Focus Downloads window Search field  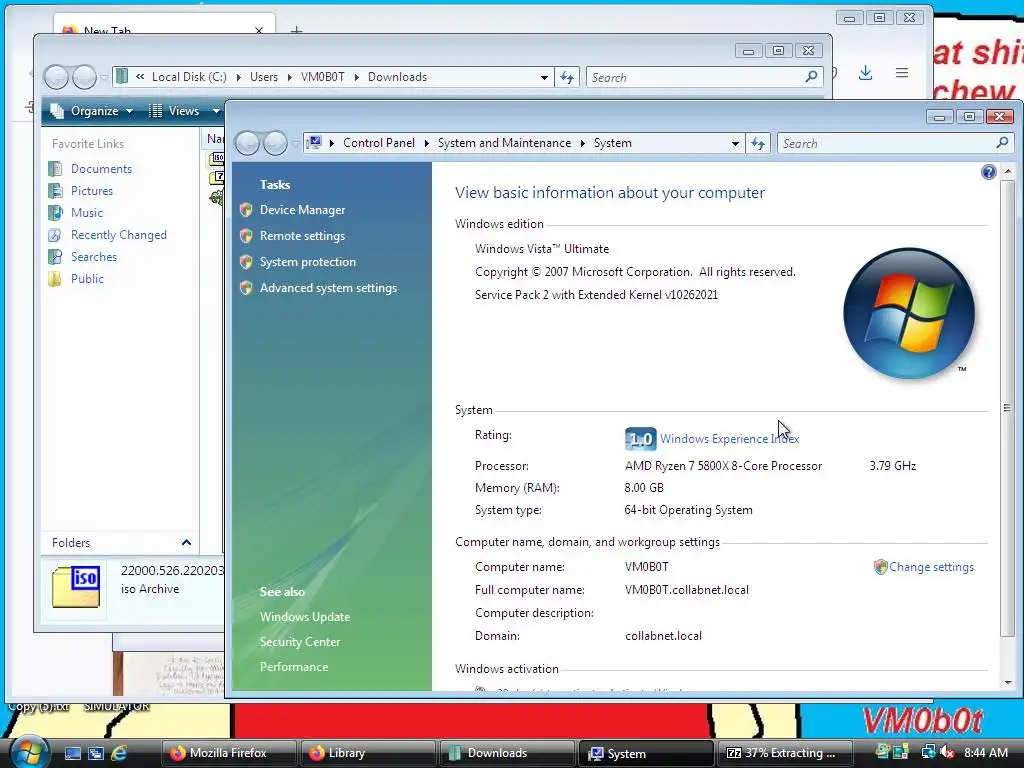coord(703,77)
